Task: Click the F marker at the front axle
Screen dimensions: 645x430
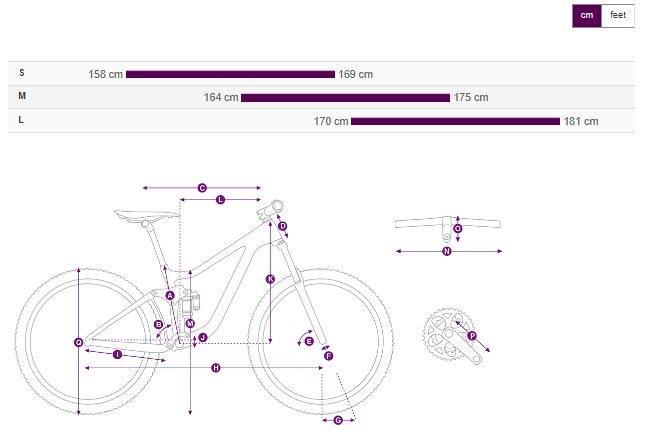Action: (x=328, y=355)
